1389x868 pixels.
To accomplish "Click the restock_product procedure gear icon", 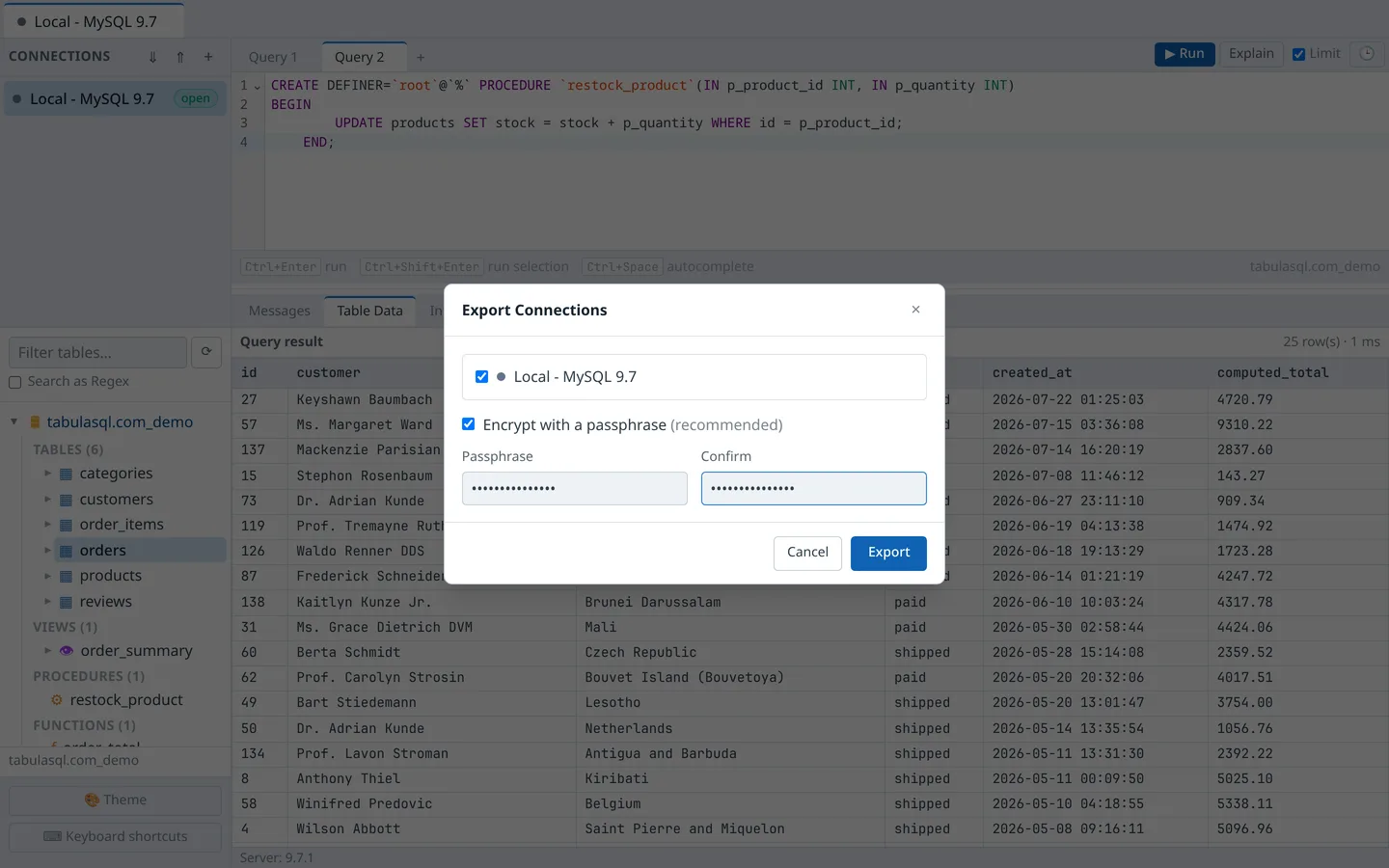I will tap(57, 700).
